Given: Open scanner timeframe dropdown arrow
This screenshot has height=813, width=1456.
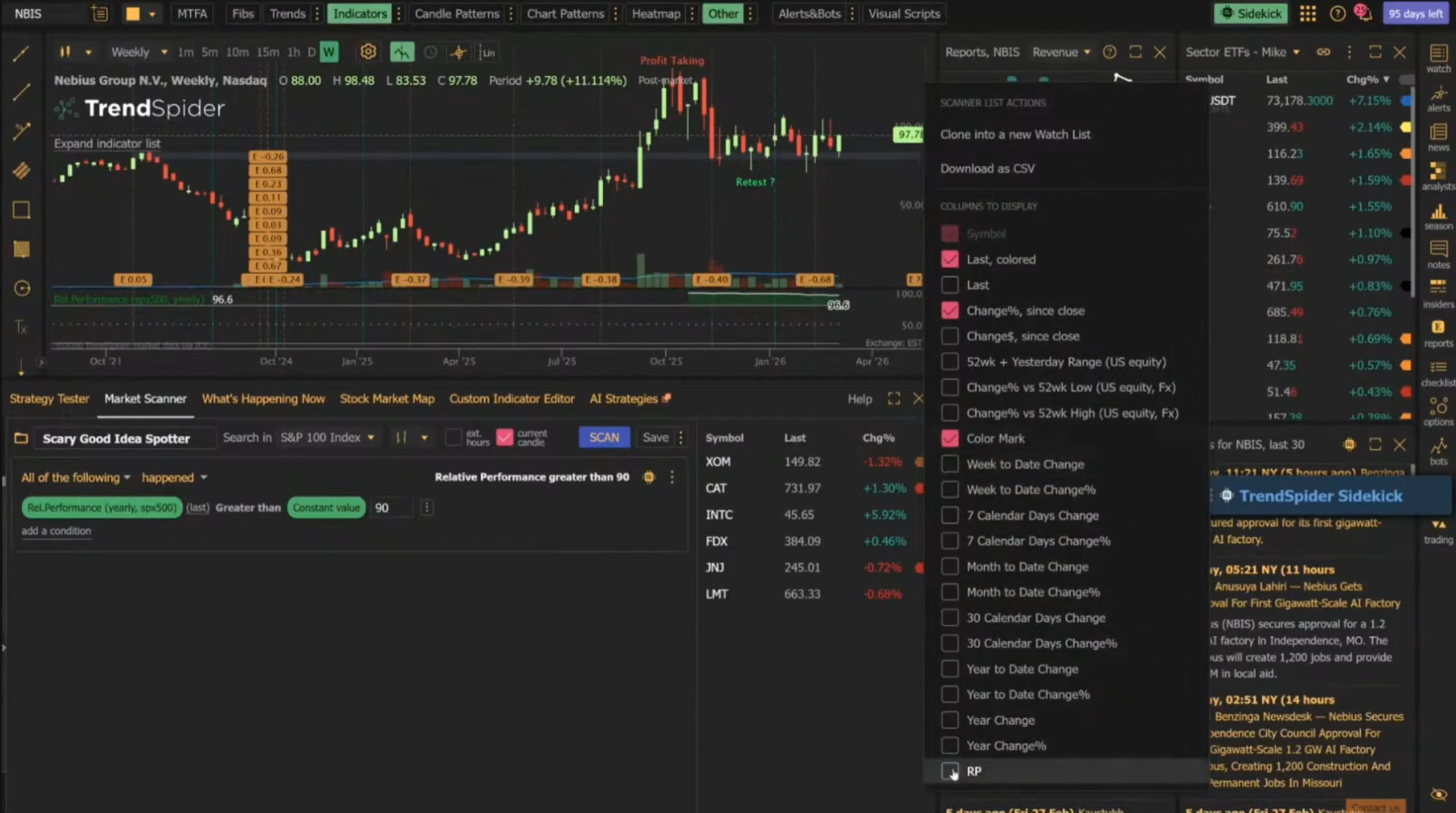Looking at the screenshot, I should point(424,437).
